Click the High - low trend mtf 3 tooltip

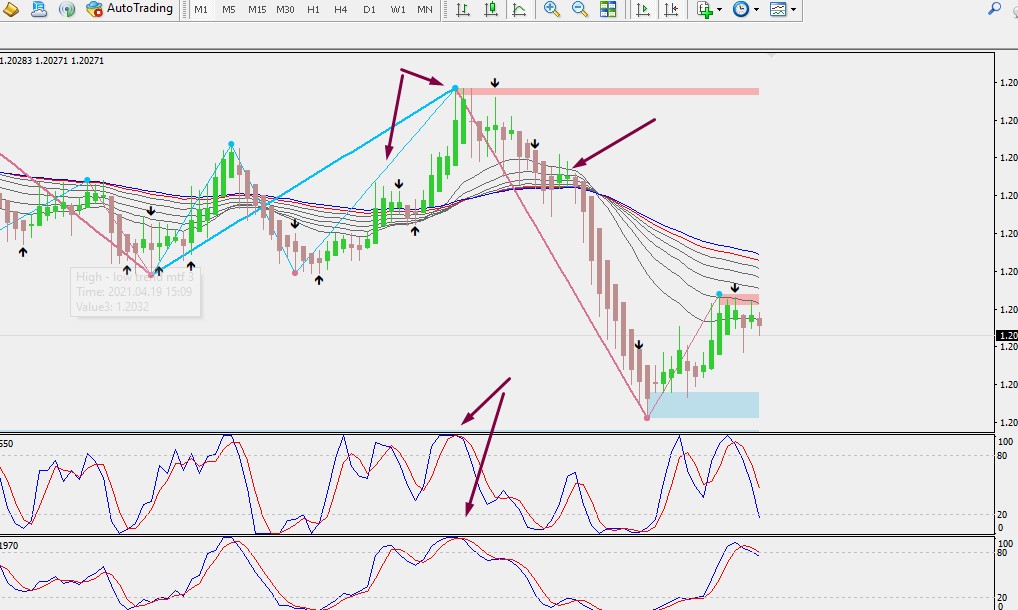[135, 292]
